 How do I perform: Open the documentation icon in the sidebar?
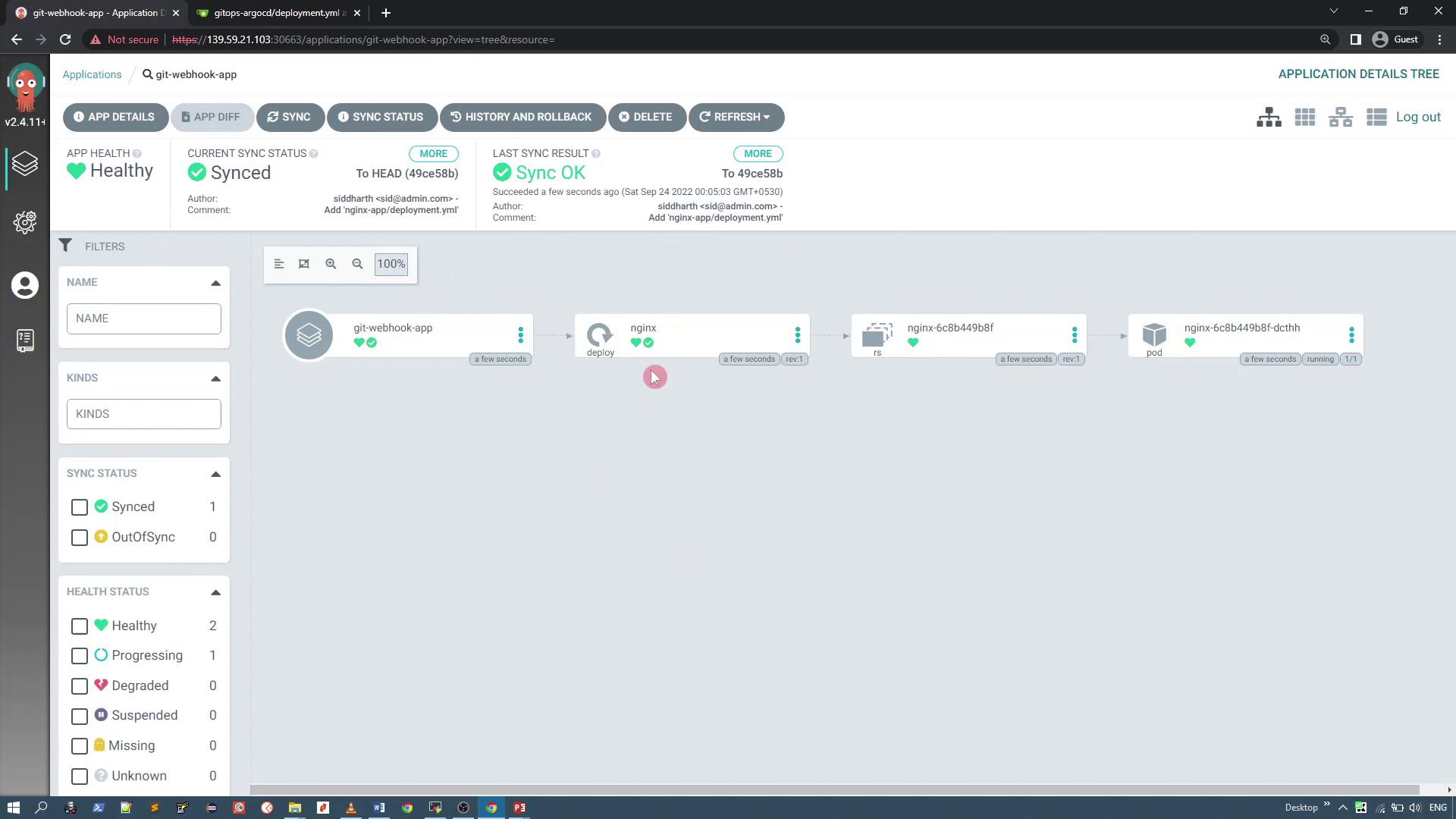(25, 340)
